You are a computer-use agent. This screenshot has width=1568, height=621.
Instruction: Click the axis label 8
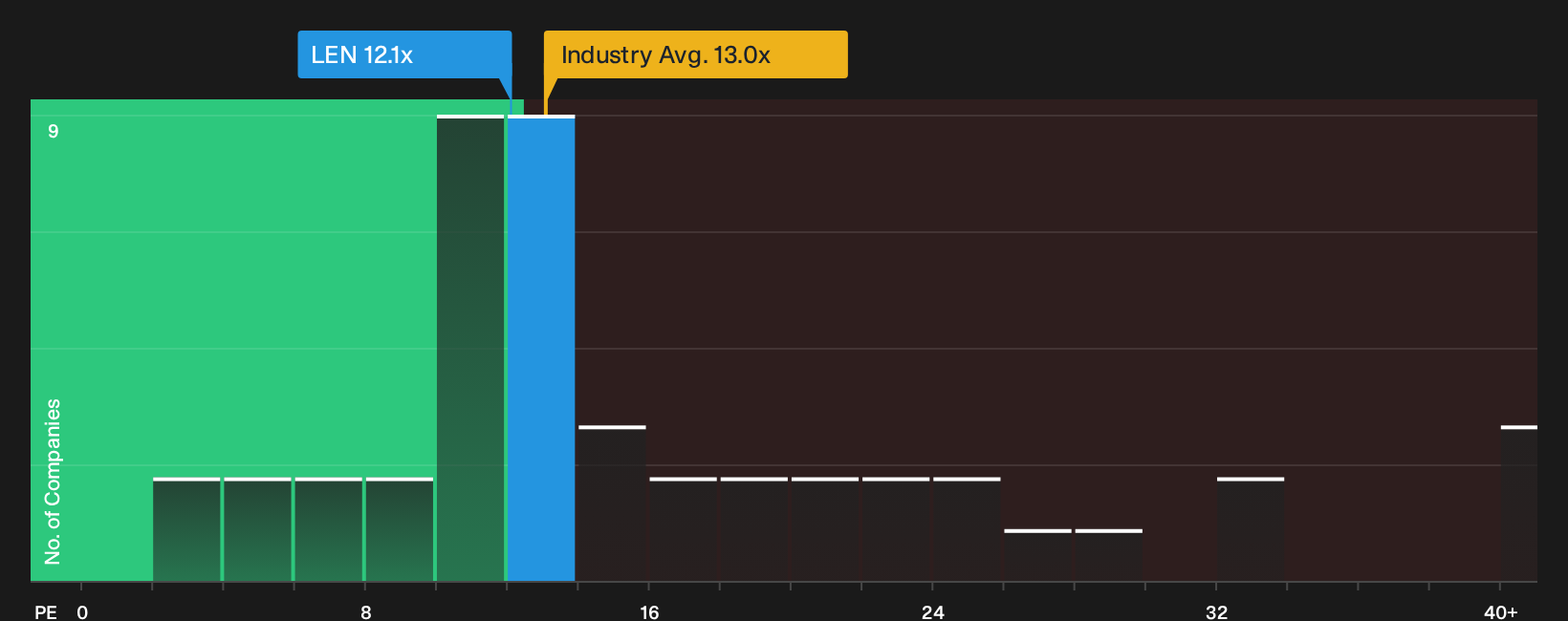tap(366, 612)
